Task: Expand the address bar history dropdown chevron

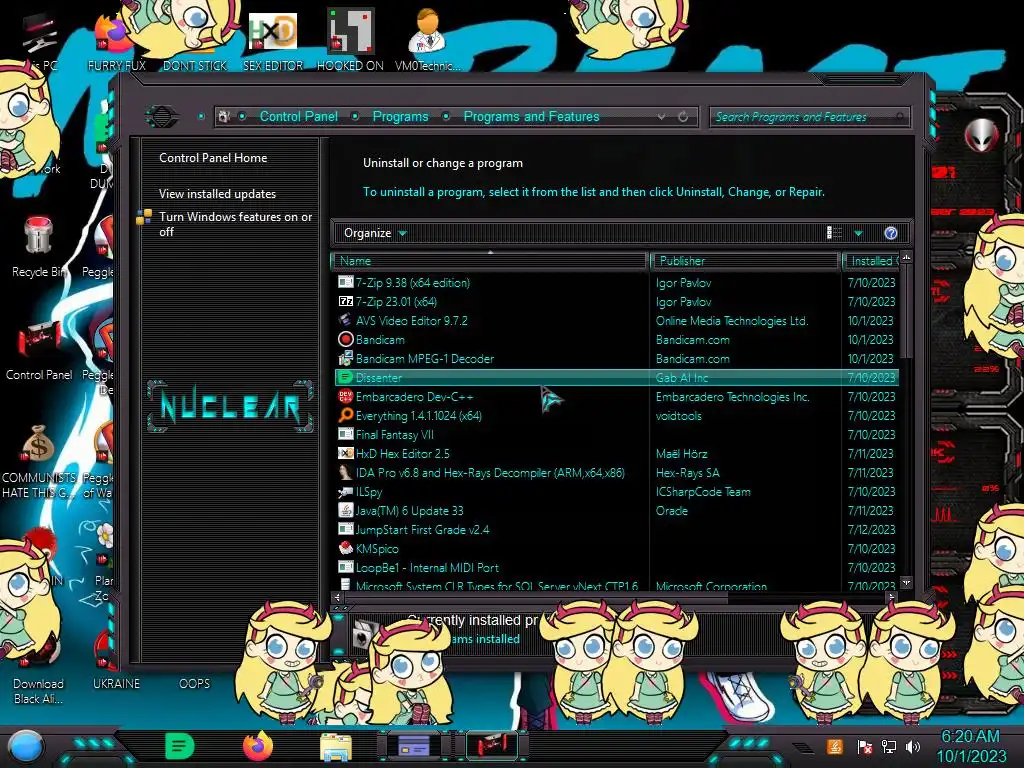Action: (662, 116)
